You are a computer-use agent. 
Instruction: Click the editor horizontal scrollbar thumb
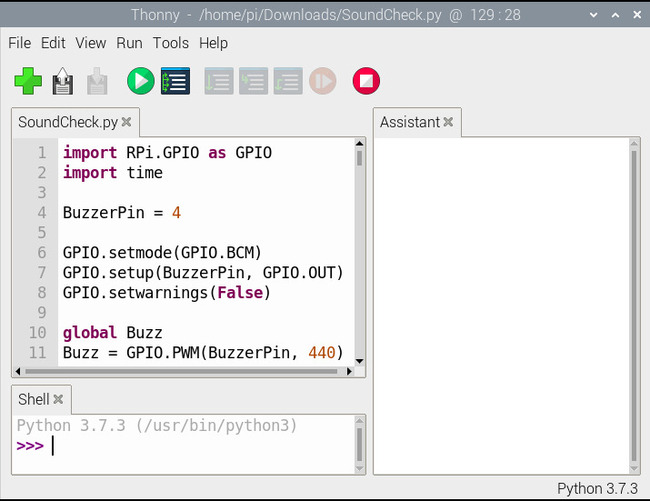point(181,371)
